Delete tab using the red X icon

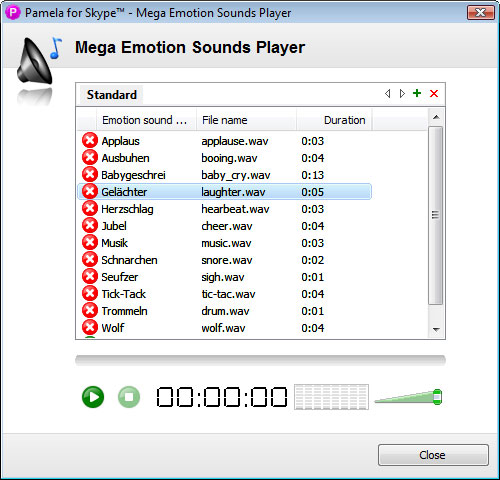[434, 93]
